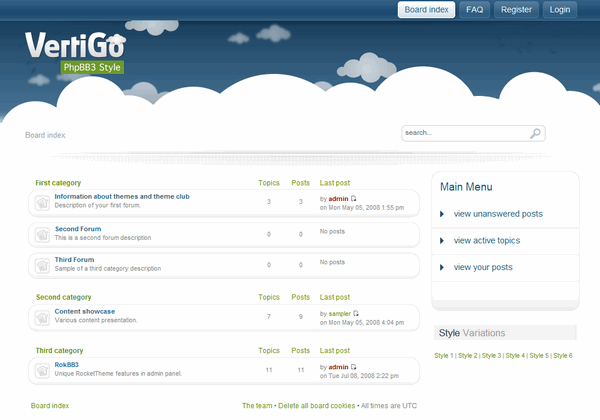Open the Content showcase forum
Screen dimensions: 600x420
85,311
